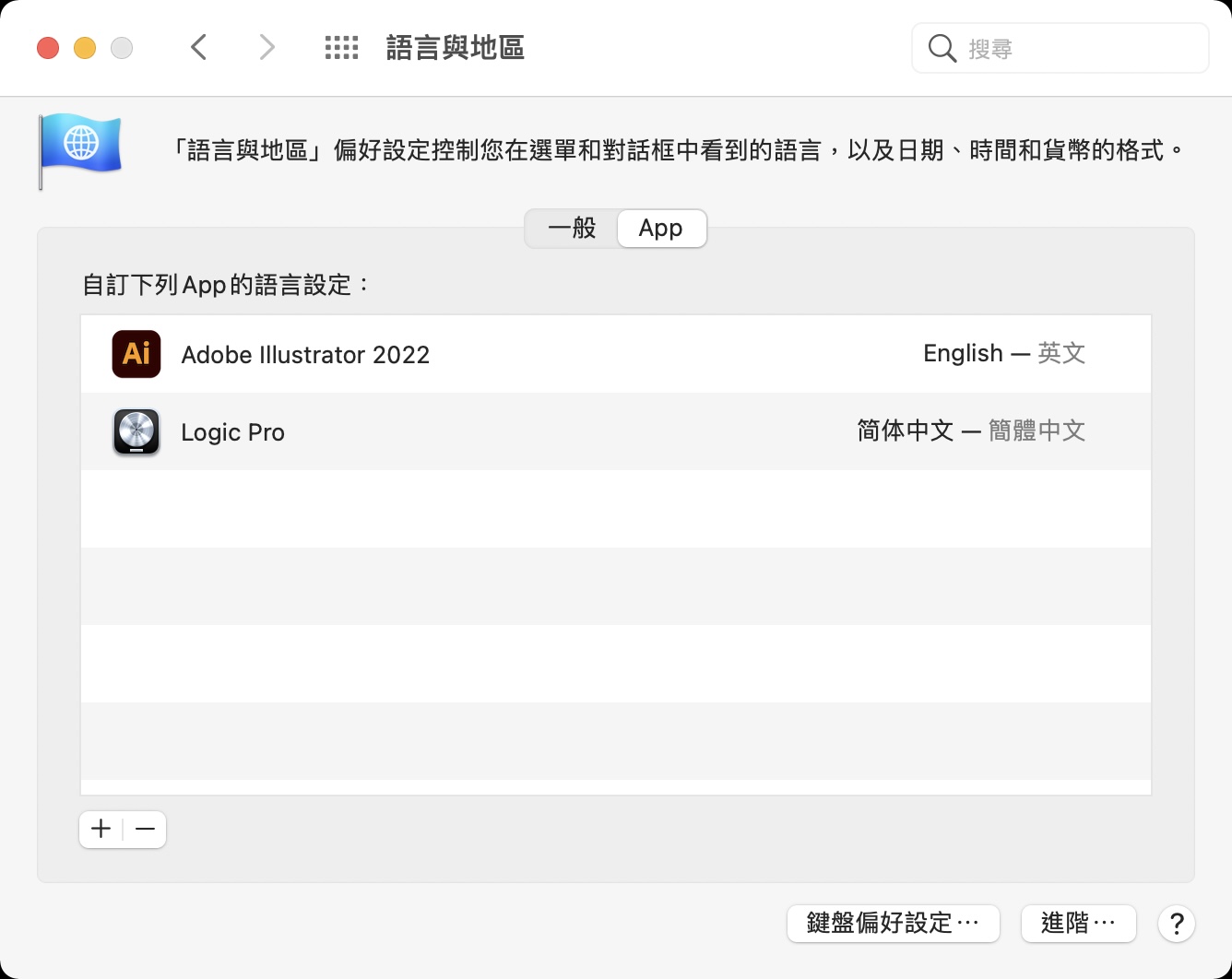Open 鍵盤偏好設定… button
1232x979 pixels.
click(x=893, y=923)
